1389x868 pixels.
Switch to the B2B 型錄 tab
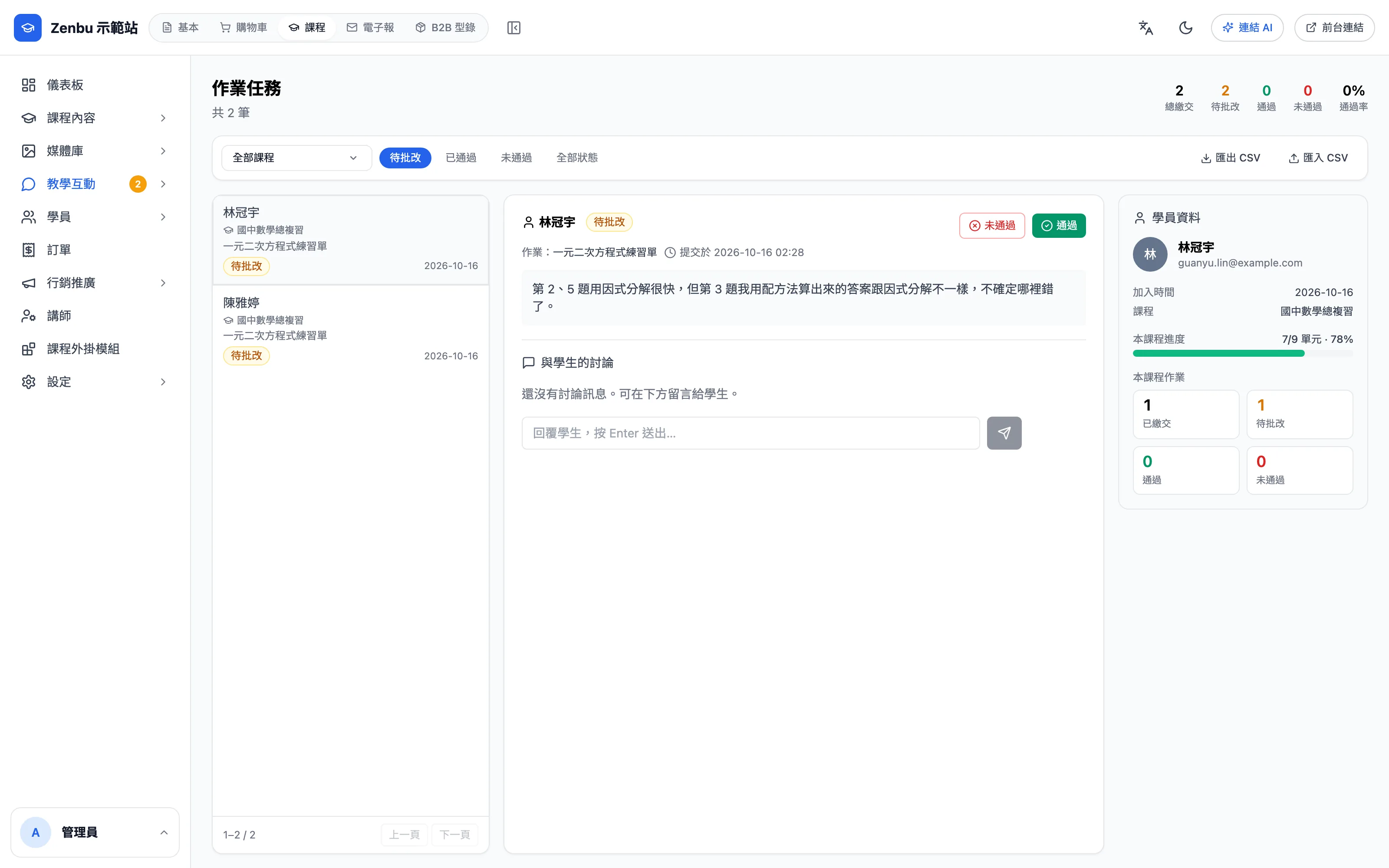[x=445, y=27]
